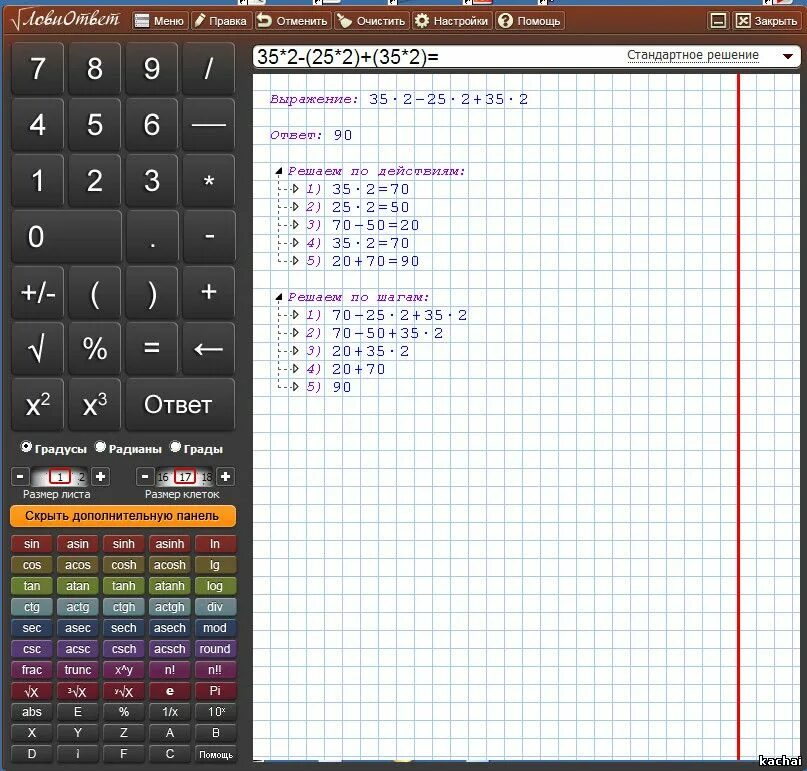Insert the constant e
This screenshot has width=807, height=771.
pos(169,691)
